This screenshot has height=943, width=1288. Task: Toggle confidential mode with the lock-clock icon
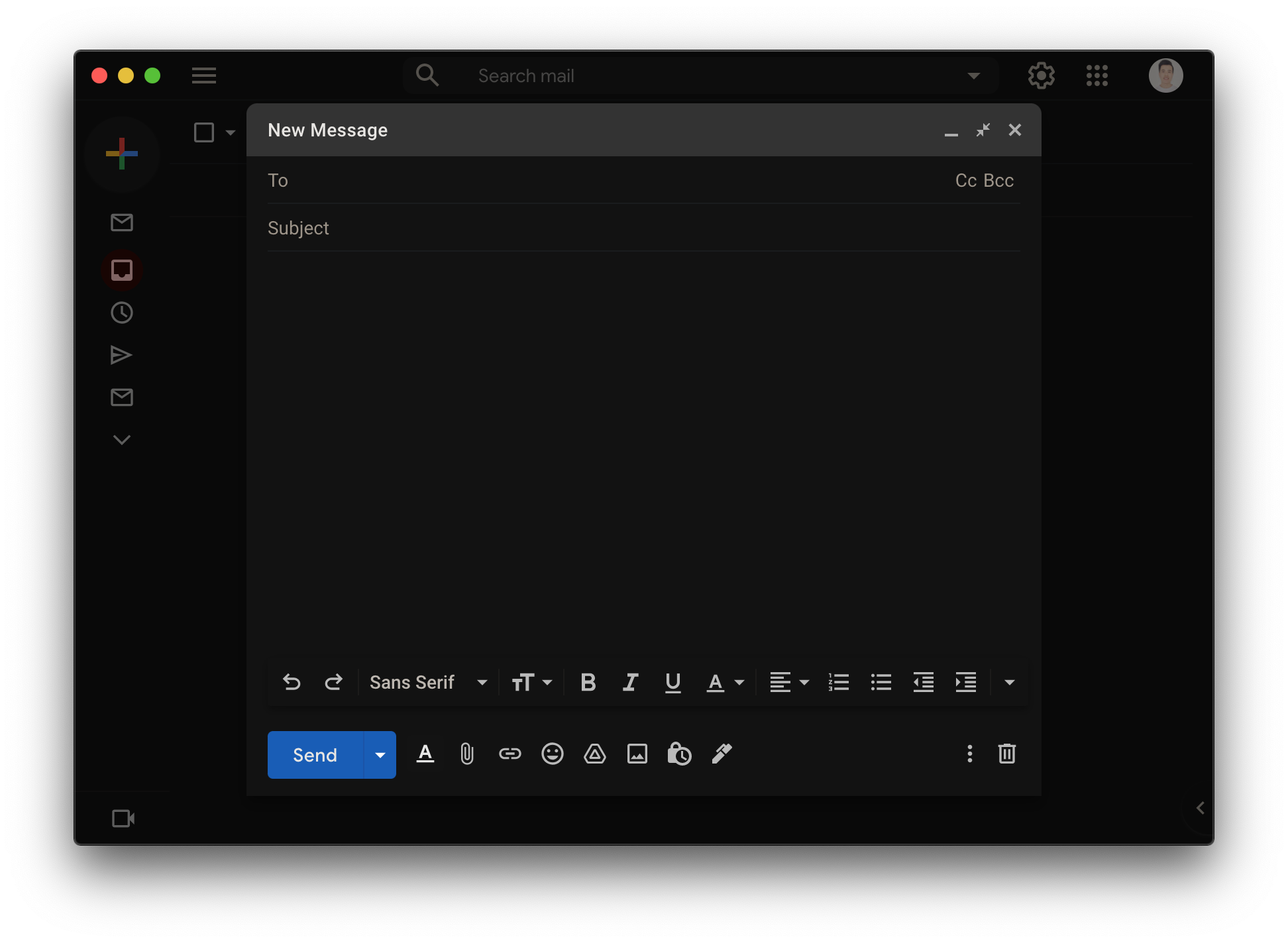point(679,754)
